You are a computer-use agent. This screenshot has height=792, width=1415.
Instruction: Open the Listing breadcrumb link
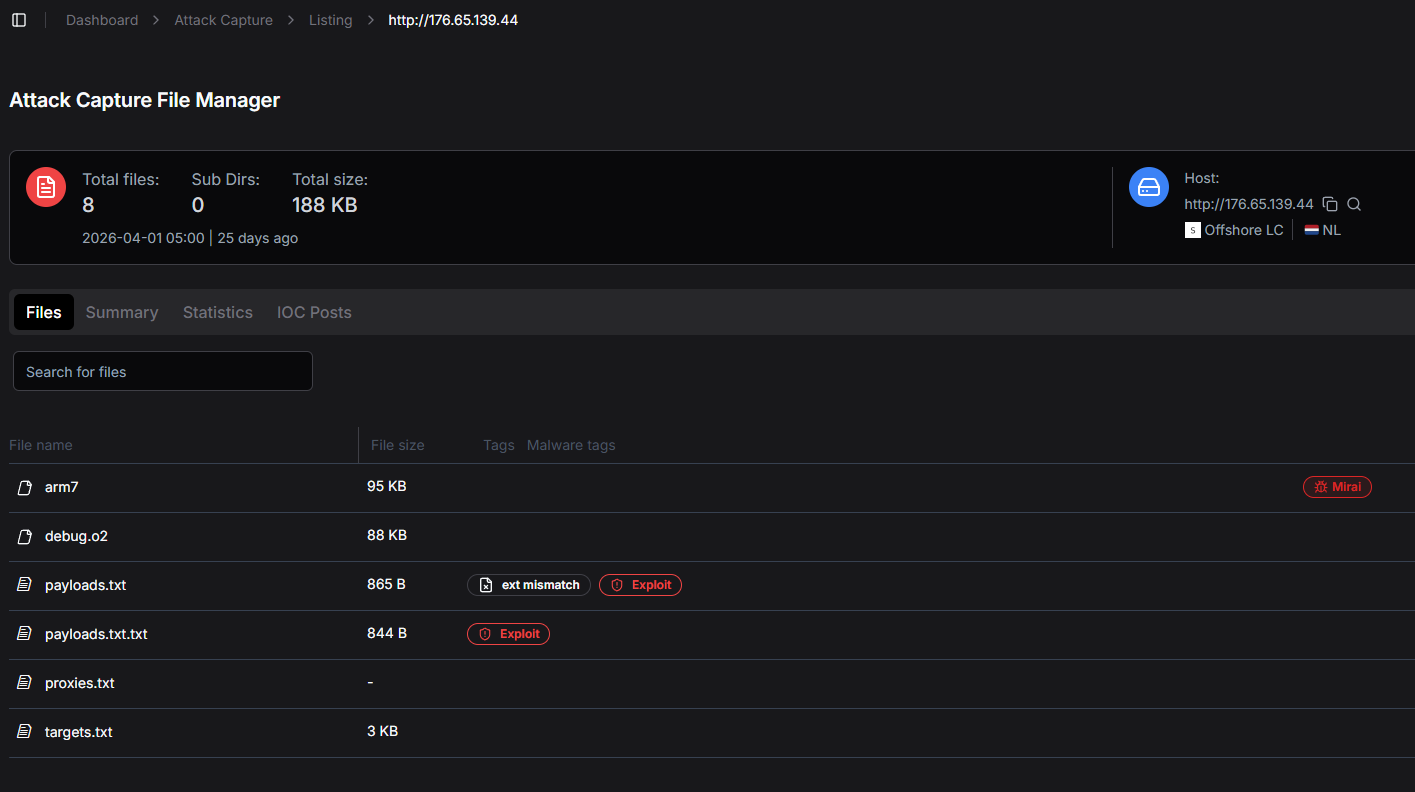tap(330, 20)
